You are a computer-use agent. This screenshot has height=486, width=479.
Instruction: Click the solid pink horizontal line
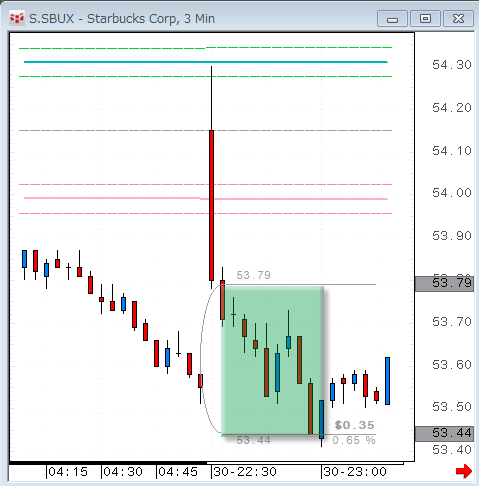[206, 199]
